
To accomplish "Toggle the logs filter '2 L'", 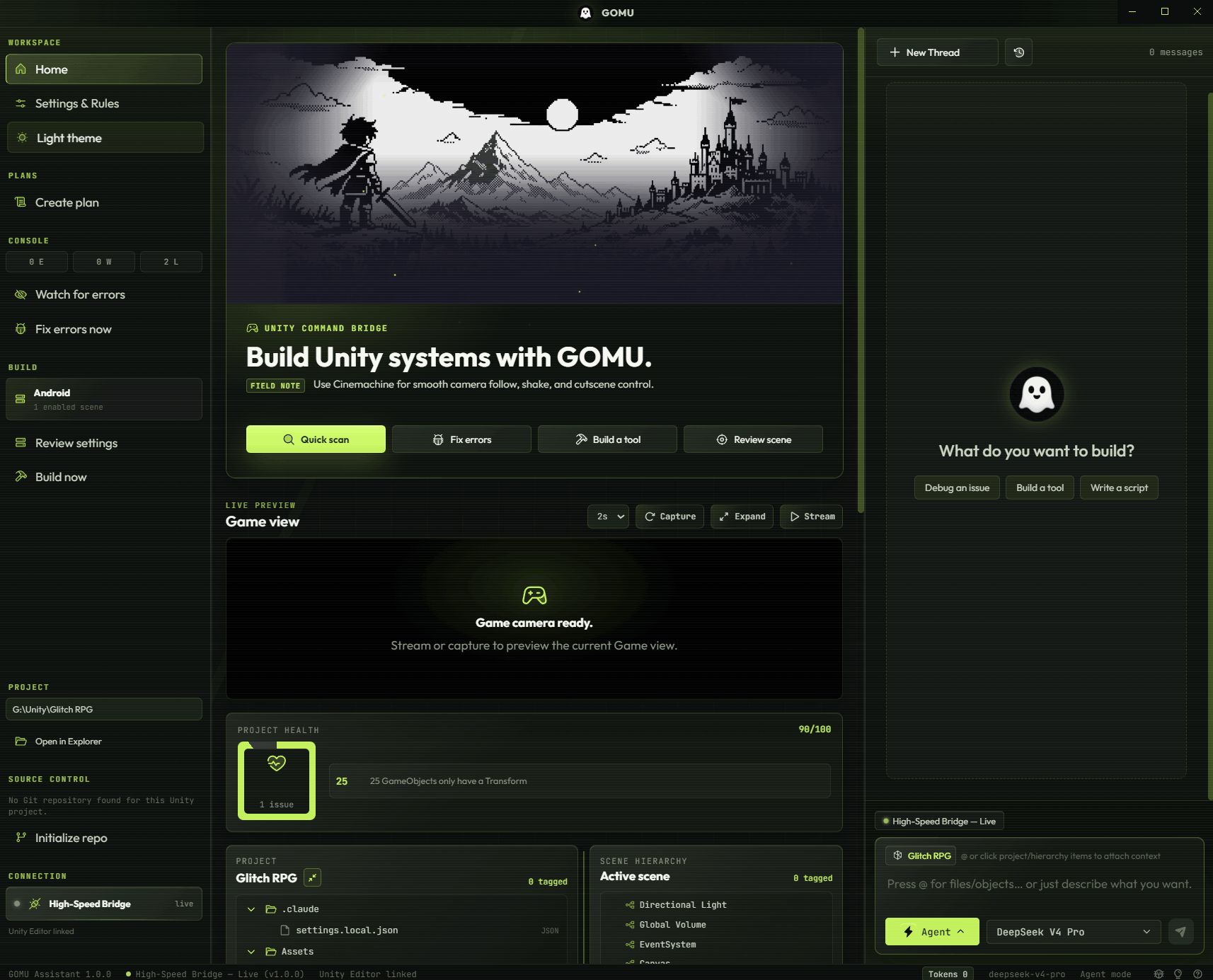I will click(x=171, y=262).
